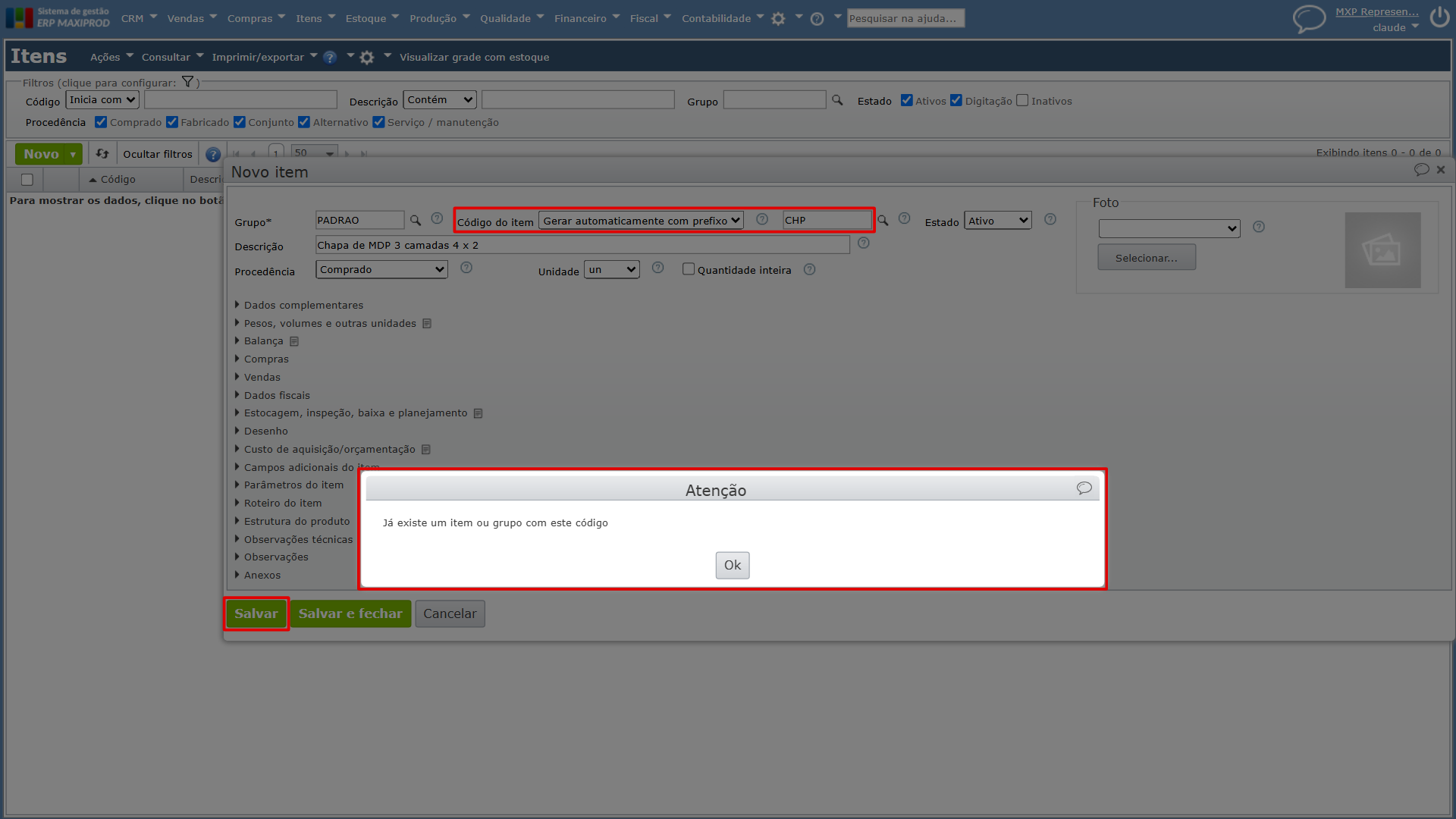Open the filter funnel configuration icon
The height and width of the screenshot is (819, 1456).
coord(187,82)
